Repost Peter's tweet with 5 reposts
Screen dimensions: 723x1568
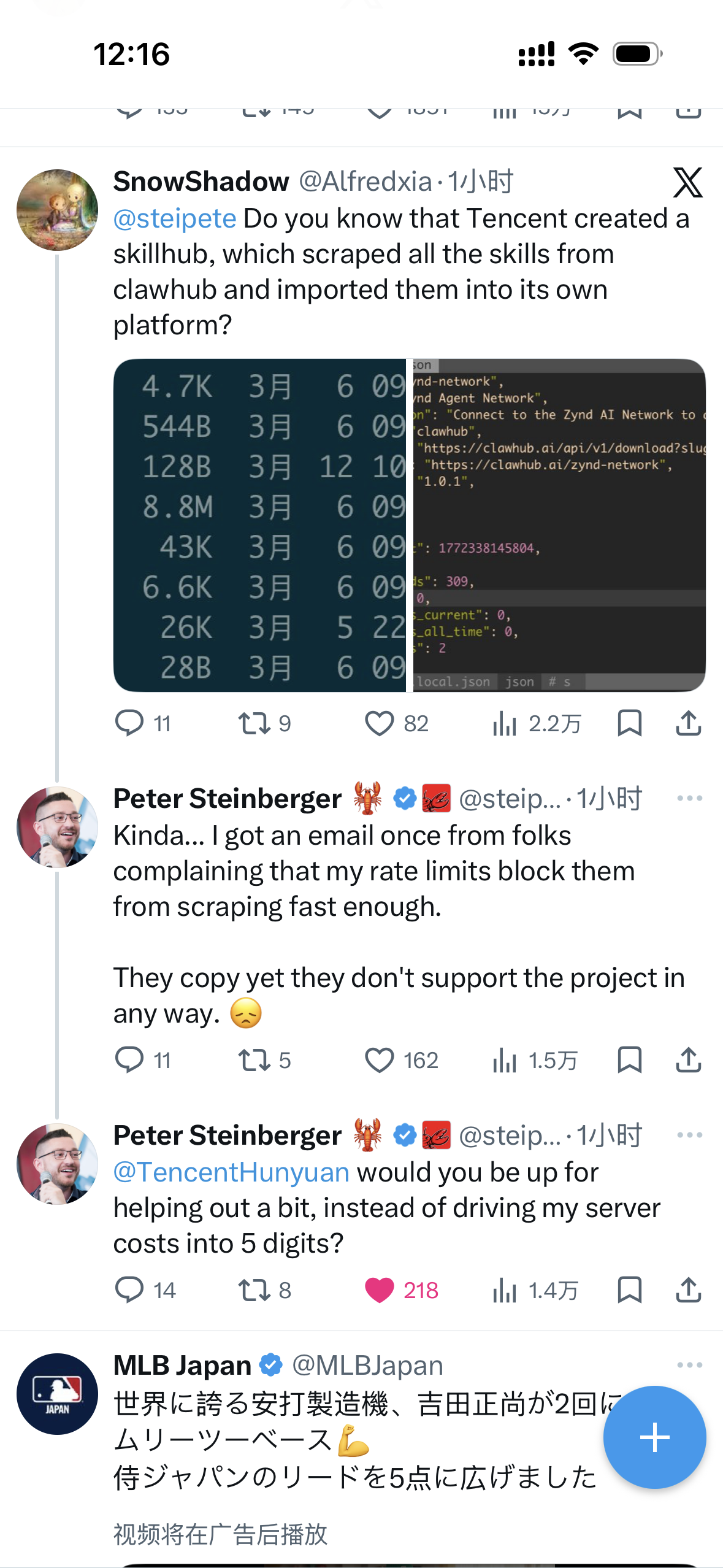click(x=254, y=1060)
